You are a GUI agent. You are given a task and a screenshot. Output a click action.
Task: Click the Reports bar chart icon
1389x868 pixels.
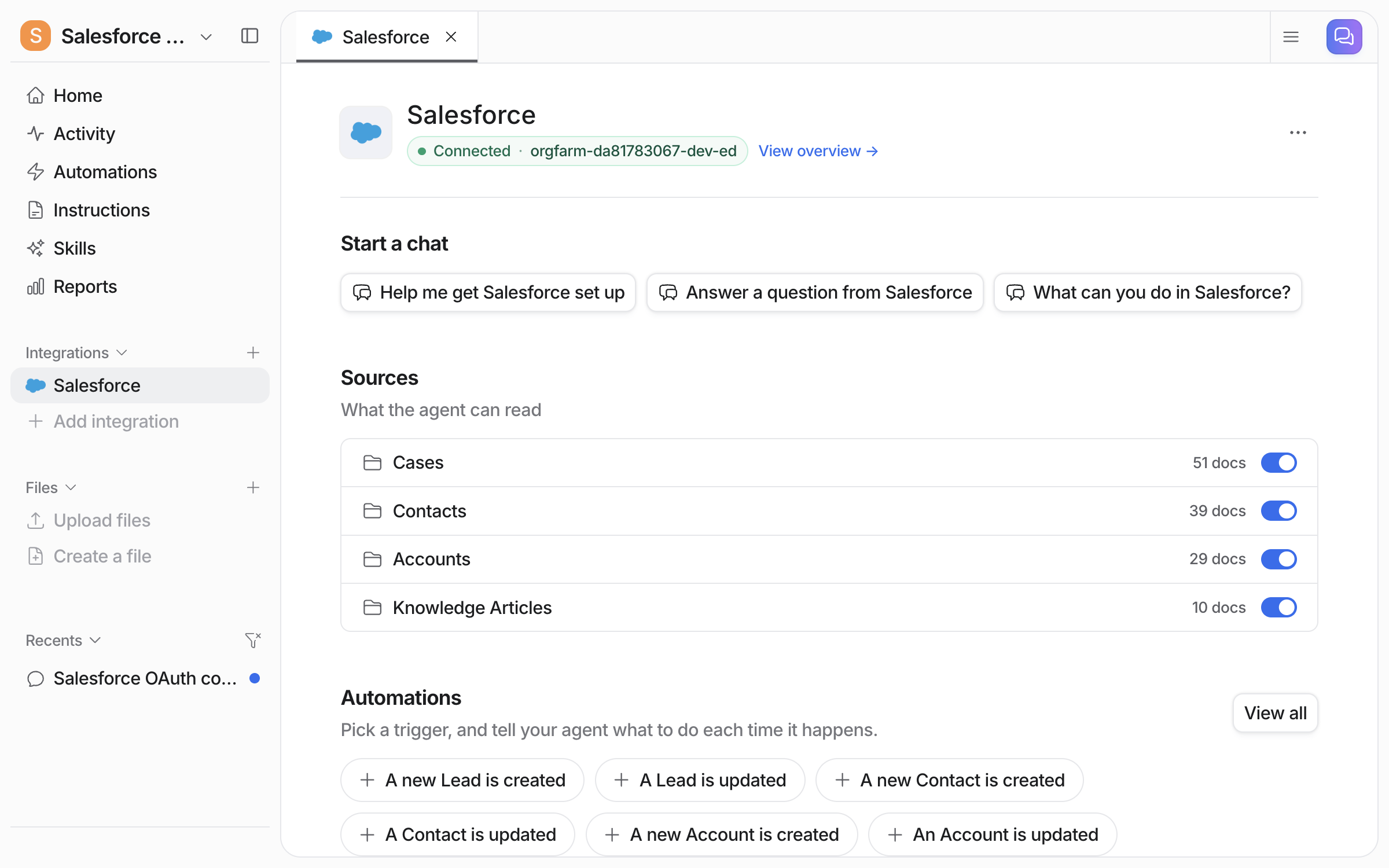click(35, 286)
